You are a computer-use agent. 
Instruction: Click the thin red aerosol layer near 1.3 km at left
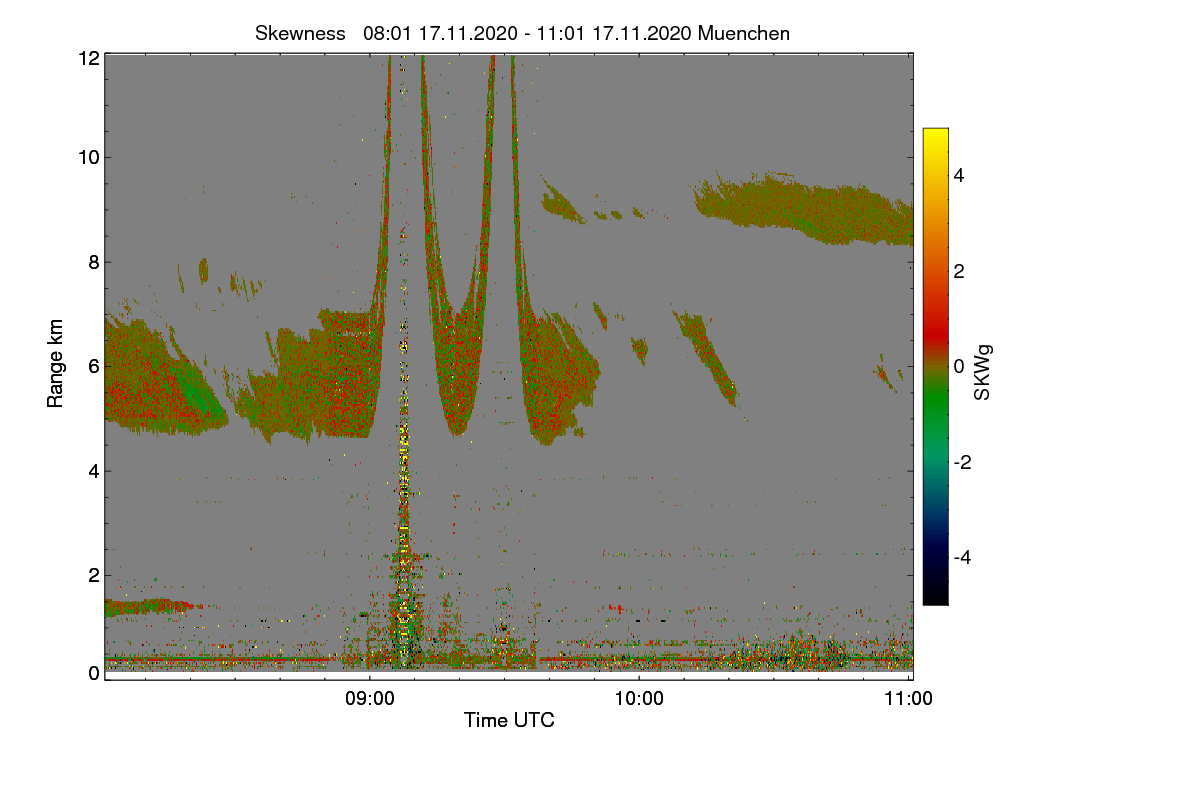[150, 606]
